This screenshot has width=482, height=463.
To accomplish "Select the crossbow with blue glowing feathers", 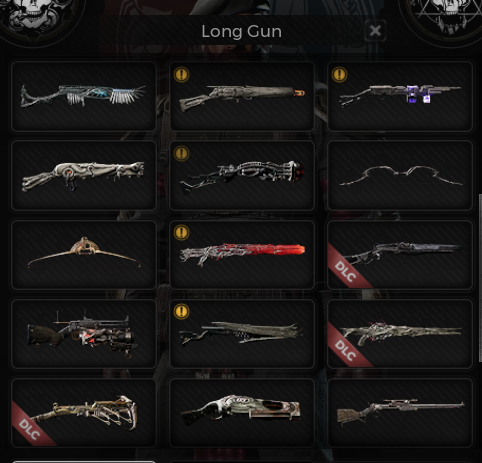I will [x=84, y=96].
